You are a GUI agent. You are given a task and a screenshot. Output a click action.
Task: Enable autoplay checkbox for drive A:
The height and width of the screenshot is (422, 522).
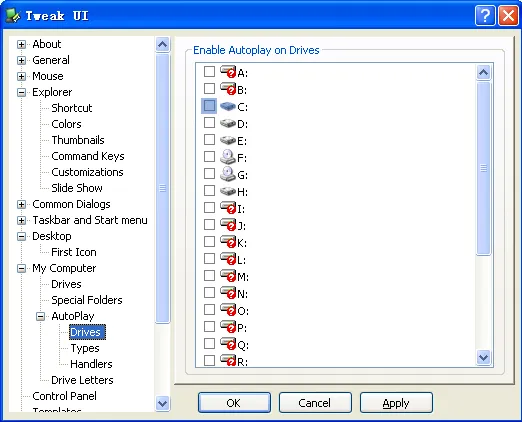[x=209, y=71]
